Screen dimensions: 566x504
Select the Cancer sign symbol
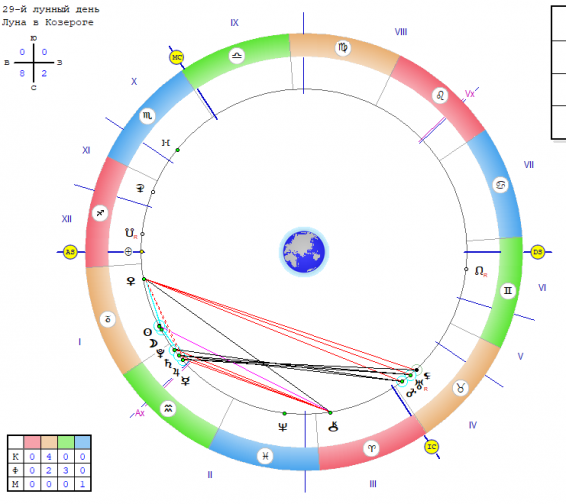point(500,185)
